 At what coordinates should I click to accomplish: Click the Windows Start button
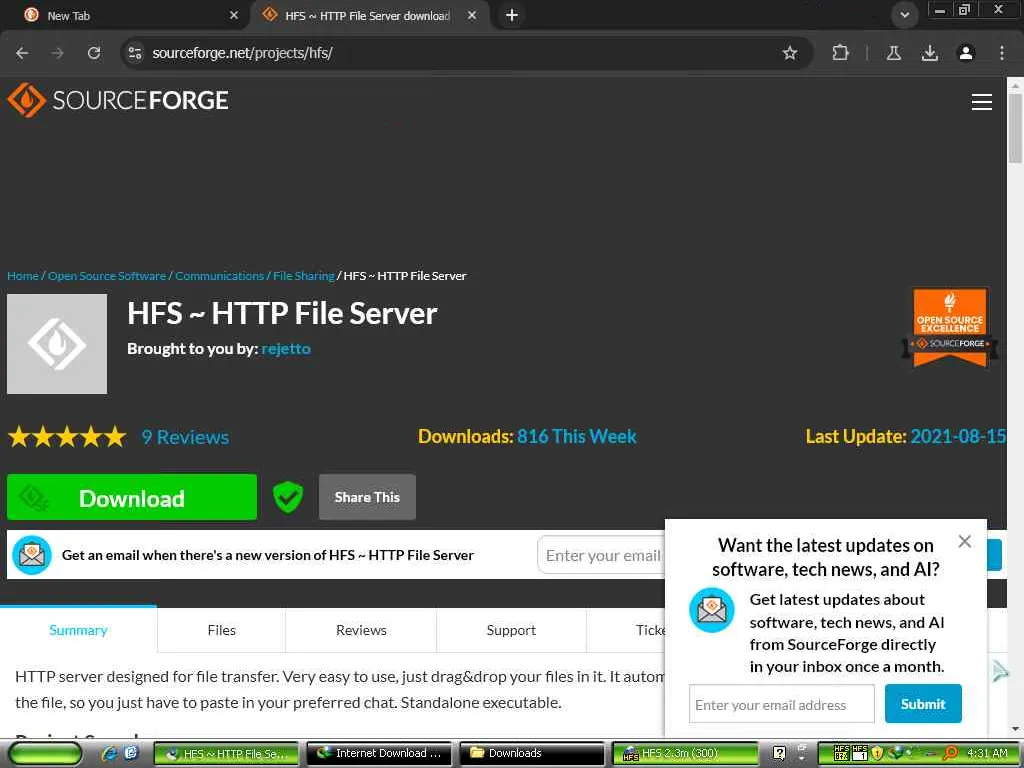pyautogui.click(x=46, y=754)
